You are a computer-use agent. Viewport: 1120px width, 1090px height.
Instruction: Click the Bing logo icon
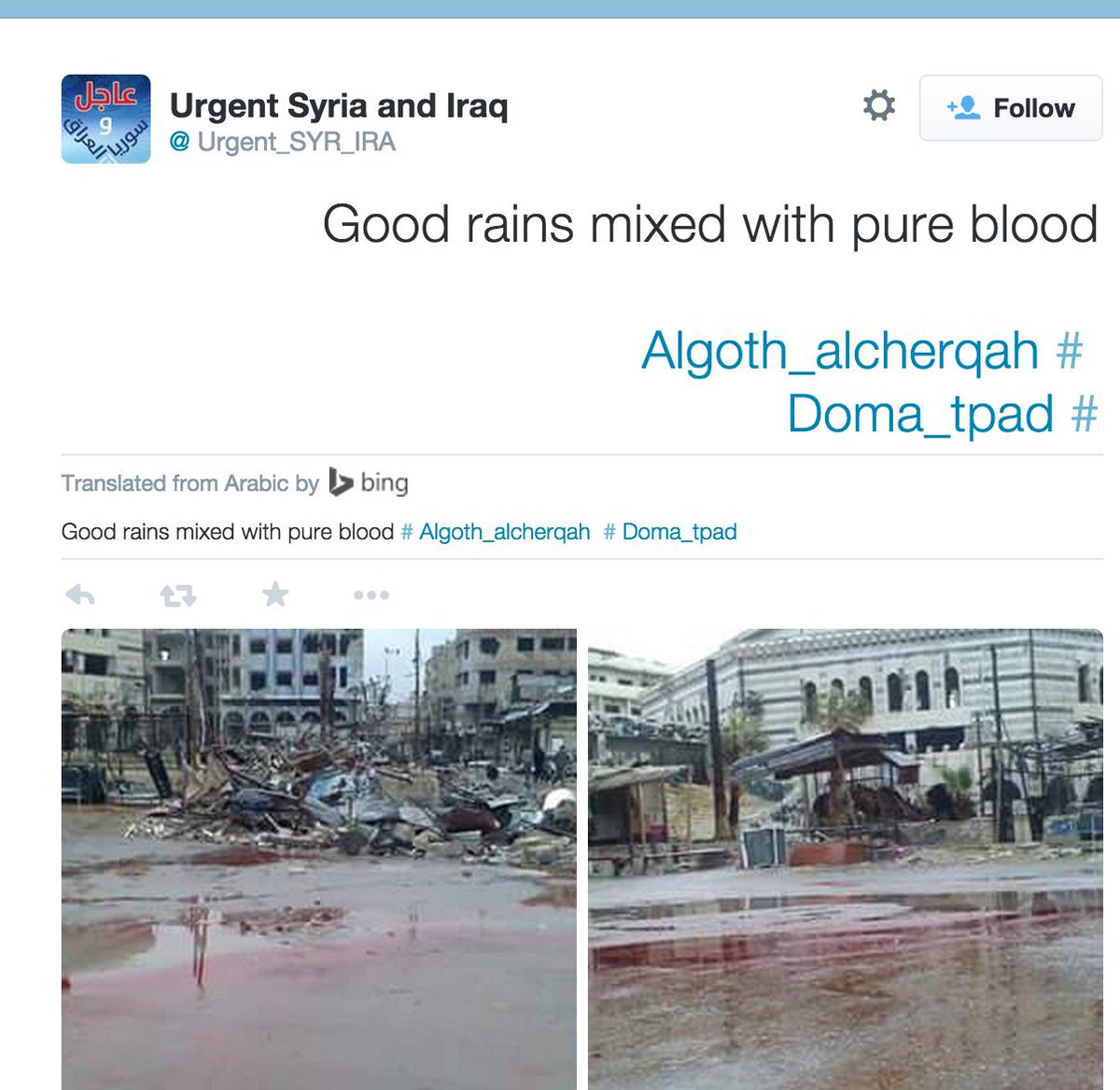coord(342,482)
